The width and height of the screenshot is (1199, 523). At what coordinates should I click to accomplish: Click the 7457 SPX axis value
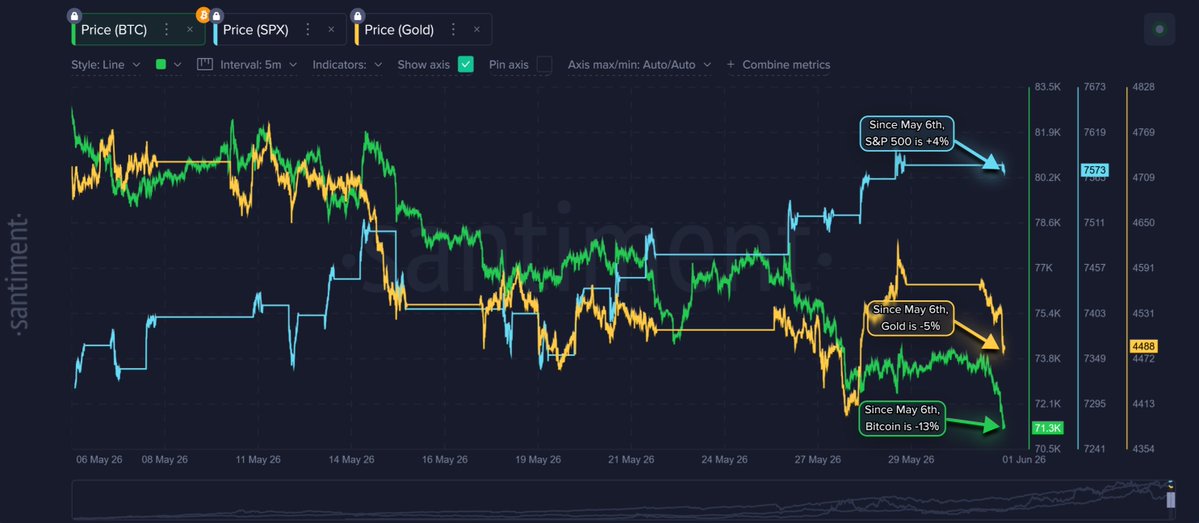point(1095,268)
